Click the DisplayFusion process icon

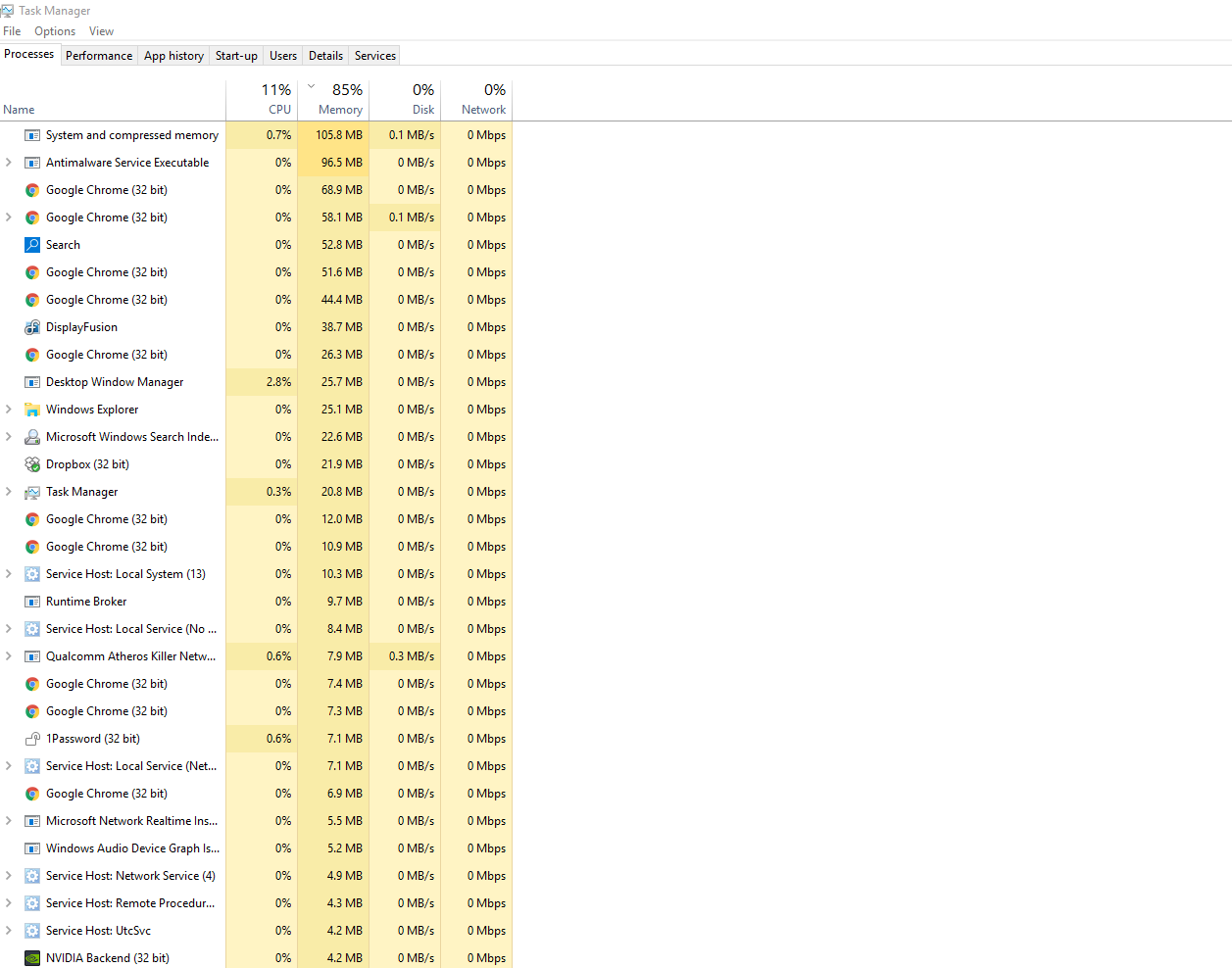(x=32, y=327)
